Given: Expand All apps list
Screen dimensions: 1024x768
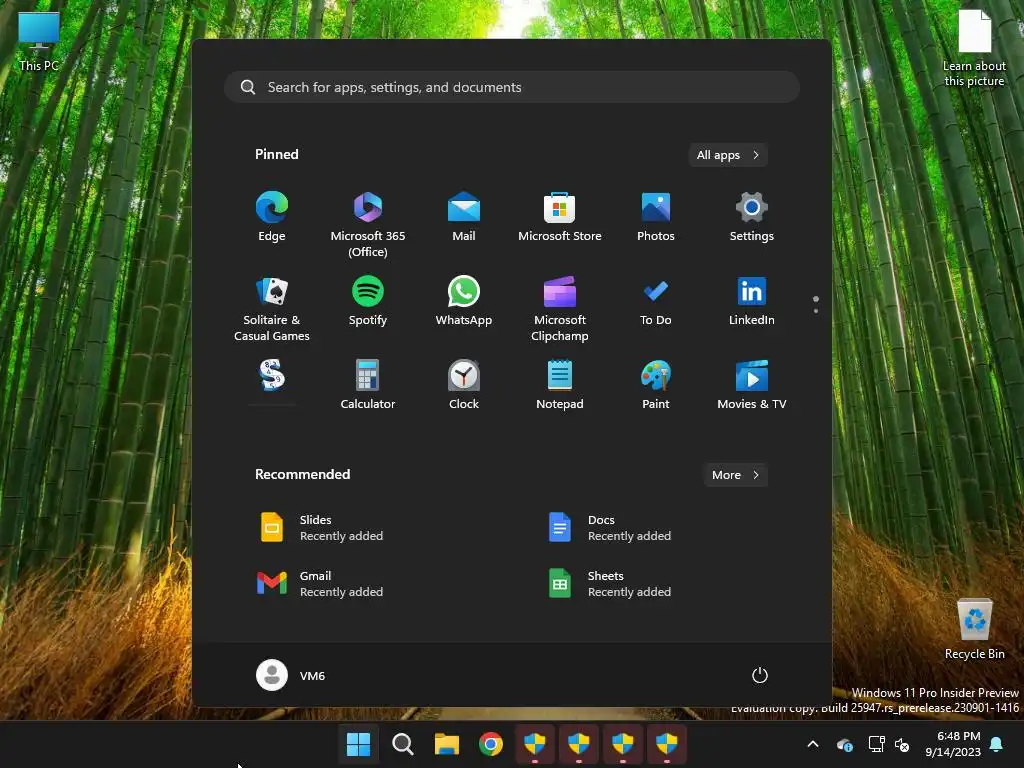Looking at the screenshot, I should click(x=728, y=155).
